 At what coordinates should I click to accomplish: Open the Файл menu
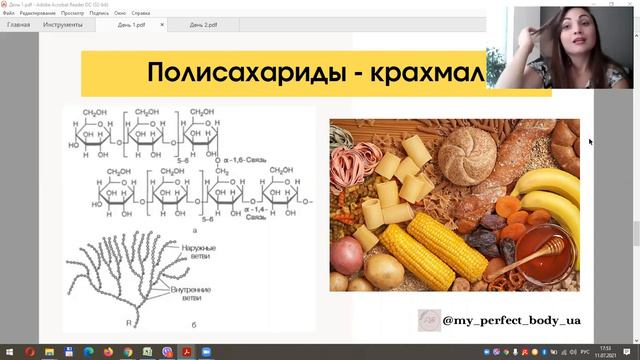(x=9, y=13)
